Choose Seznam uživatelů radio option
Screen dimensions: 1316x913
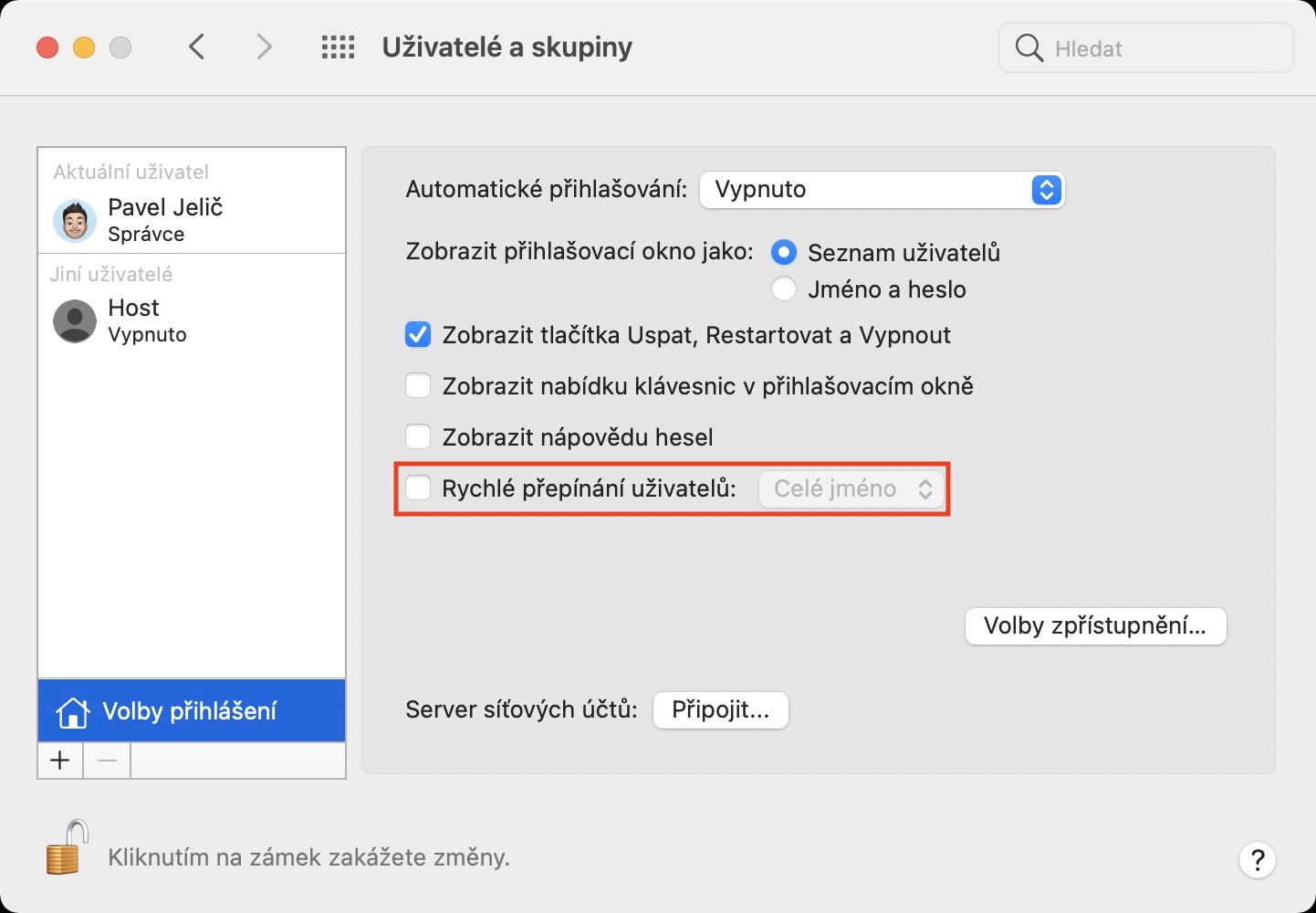click(784, 253)
